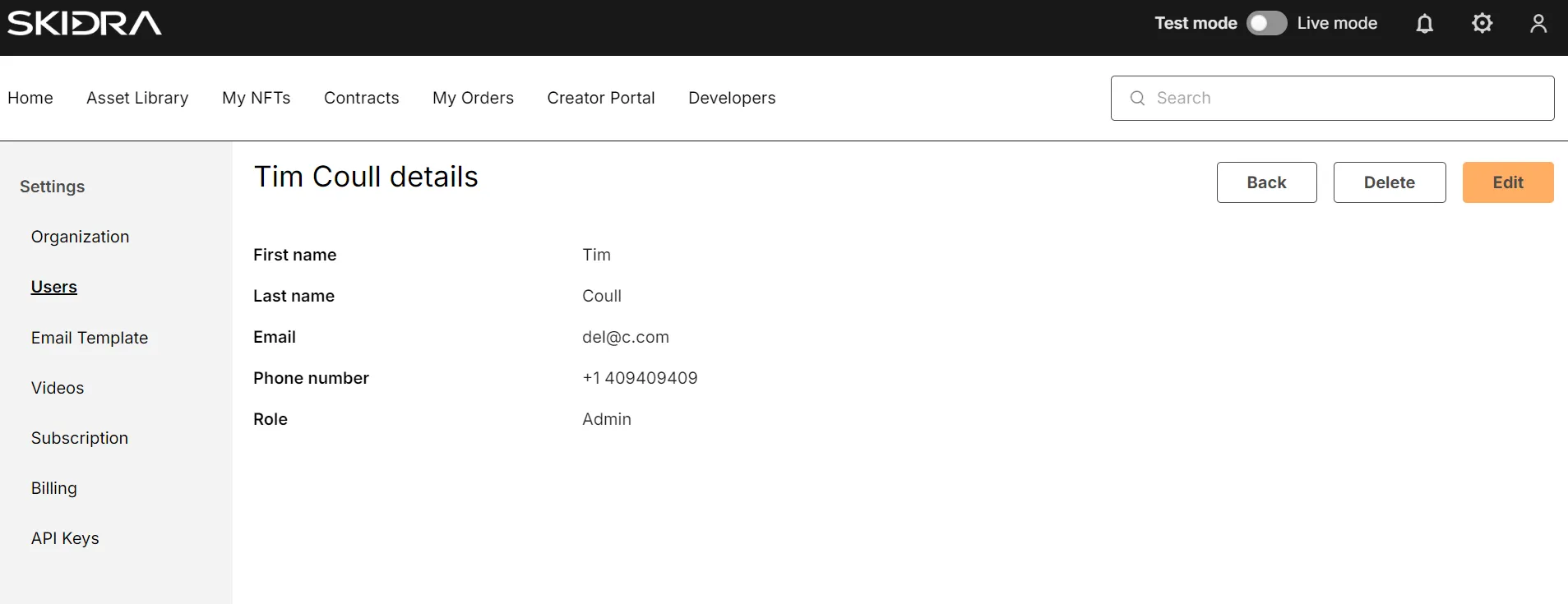Click the Skidra logo
This screenshot has height=604, width=1568.
(x=85, y=23)
